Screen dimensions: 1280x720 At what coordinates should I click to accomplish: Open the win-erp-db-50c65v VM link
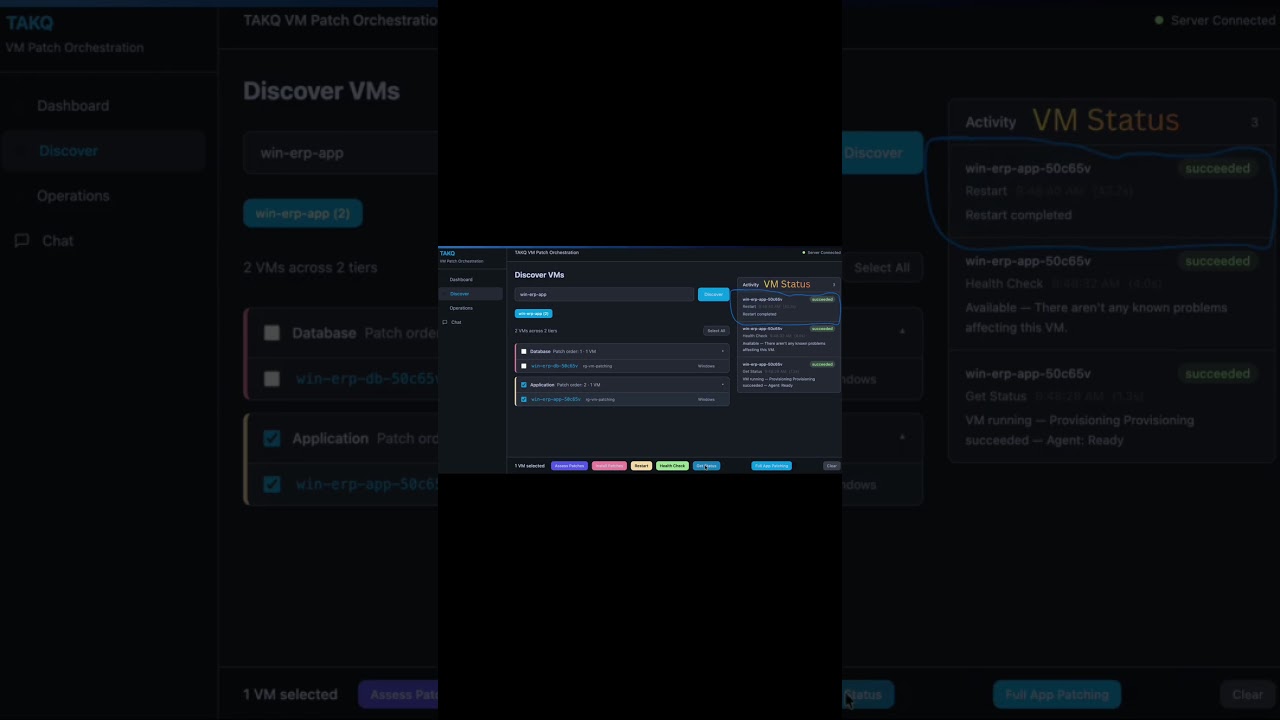pyautogui.click(x=555, y=366)
